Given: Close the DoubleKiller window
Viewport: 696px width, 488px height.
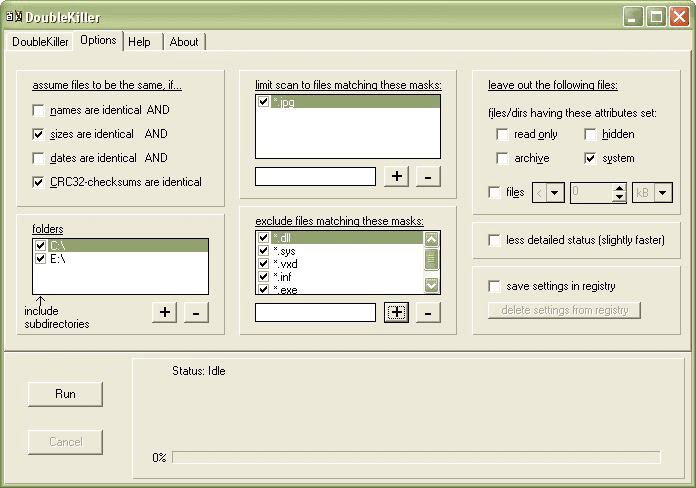Looking at the screenshot, I should [679, 17].
